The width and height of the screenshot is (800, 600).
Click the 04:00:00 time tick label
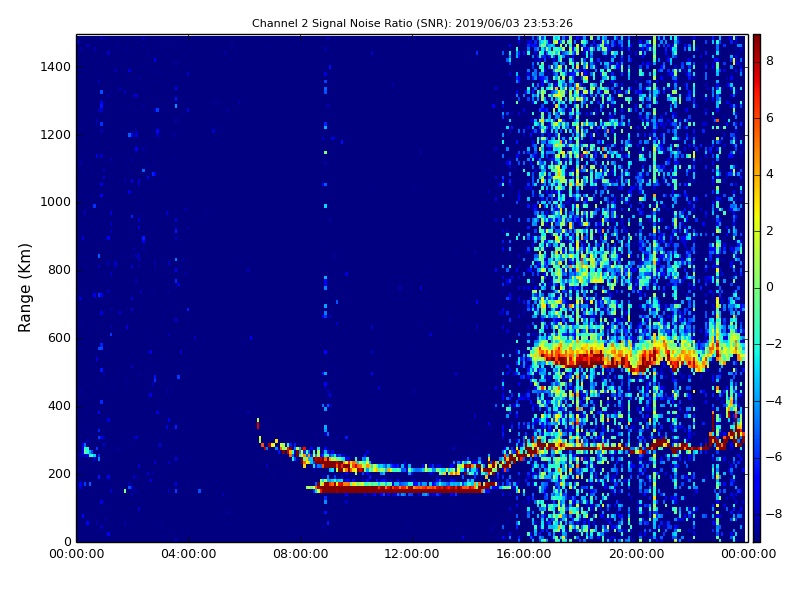188,554
